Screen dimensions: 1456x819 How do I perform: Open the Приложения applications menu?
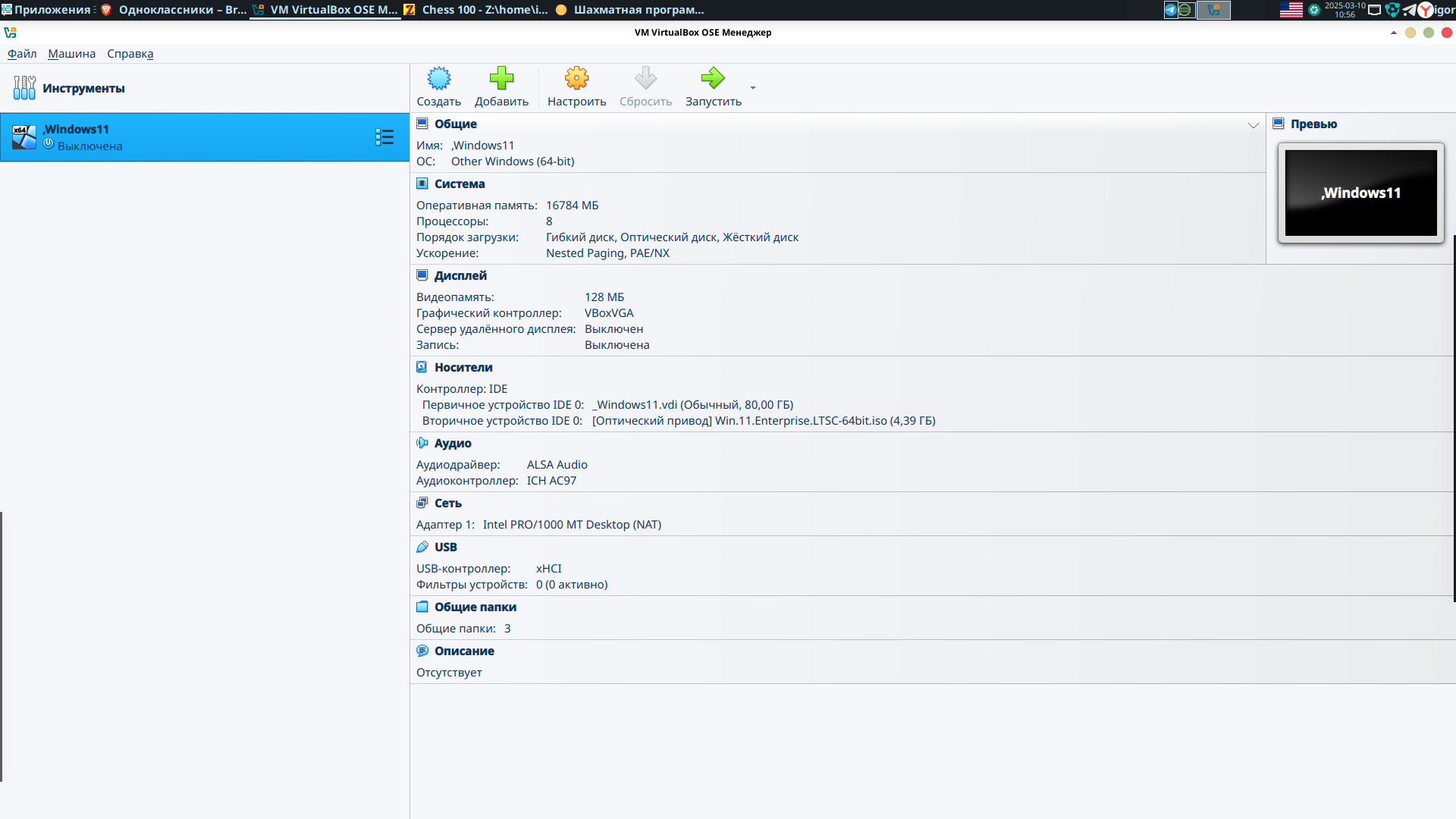pyautogui.click(x=47, y=10)
